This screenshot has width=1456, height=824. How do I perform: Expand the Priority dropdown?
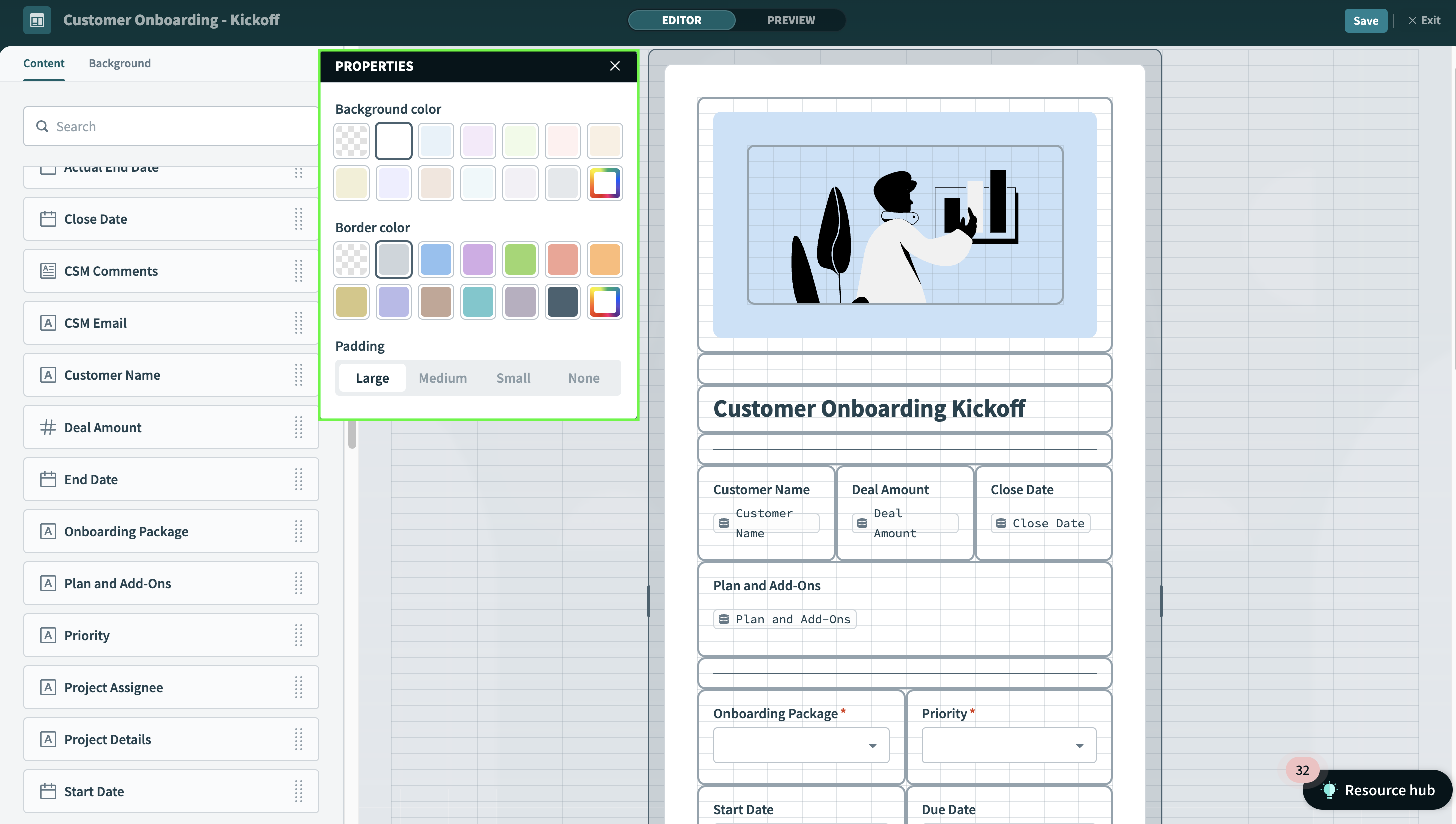click(x=1009, y=745)
